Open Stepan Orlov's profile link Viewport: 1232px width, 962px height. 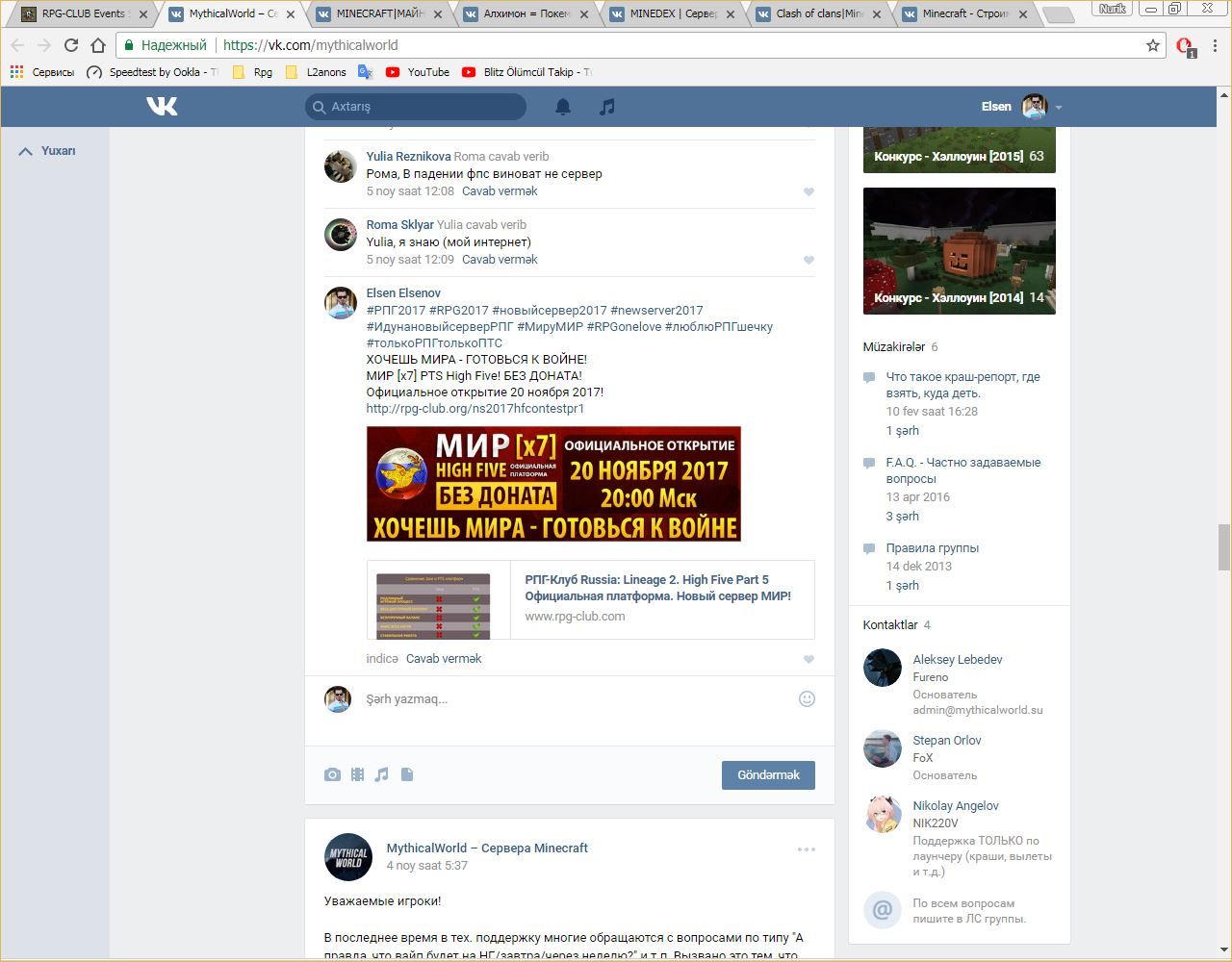[x=947, y=741]
